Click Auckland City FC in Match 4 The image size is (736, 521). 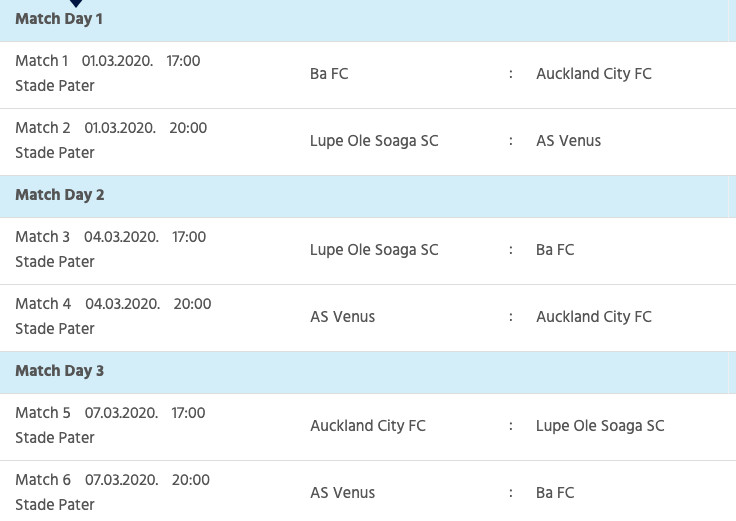593,317
